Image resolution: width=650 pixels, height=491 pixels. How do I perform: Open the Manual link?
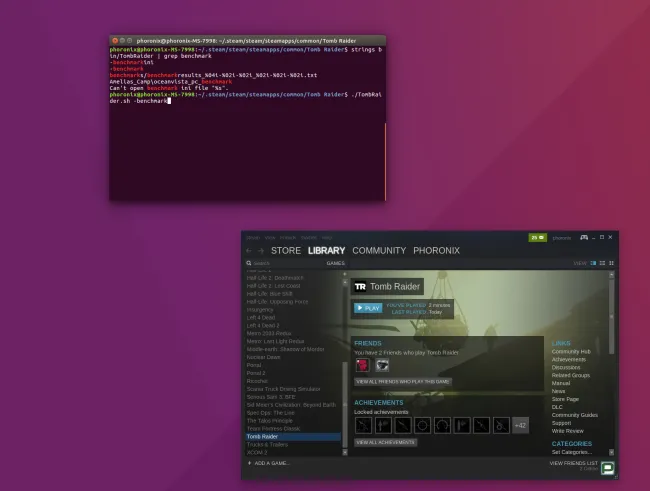pos(561,383)
